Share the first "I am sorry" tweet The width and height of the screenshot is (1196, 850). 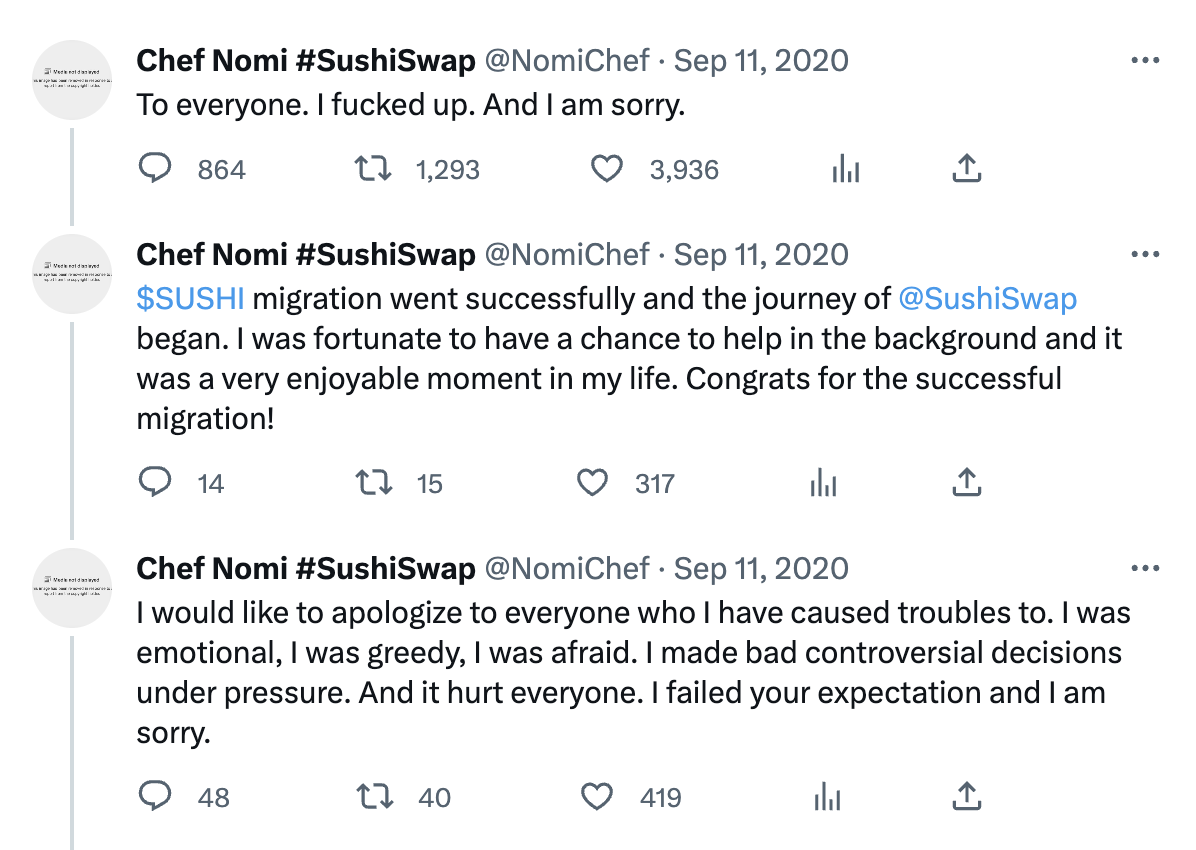pos(965,170)
